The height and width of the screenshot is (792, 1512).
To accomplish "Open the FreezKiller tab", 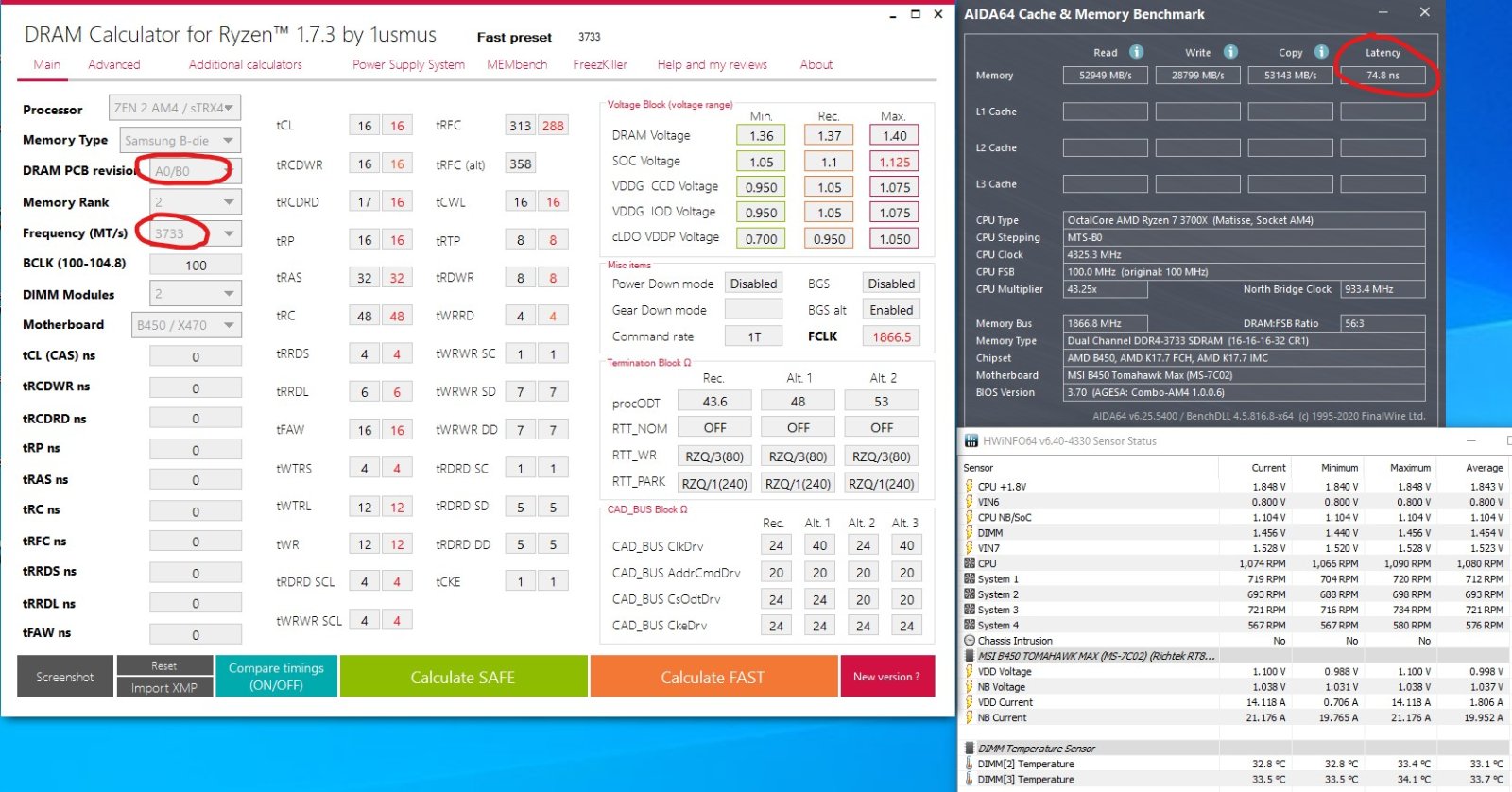I will (x=600, y=65).
